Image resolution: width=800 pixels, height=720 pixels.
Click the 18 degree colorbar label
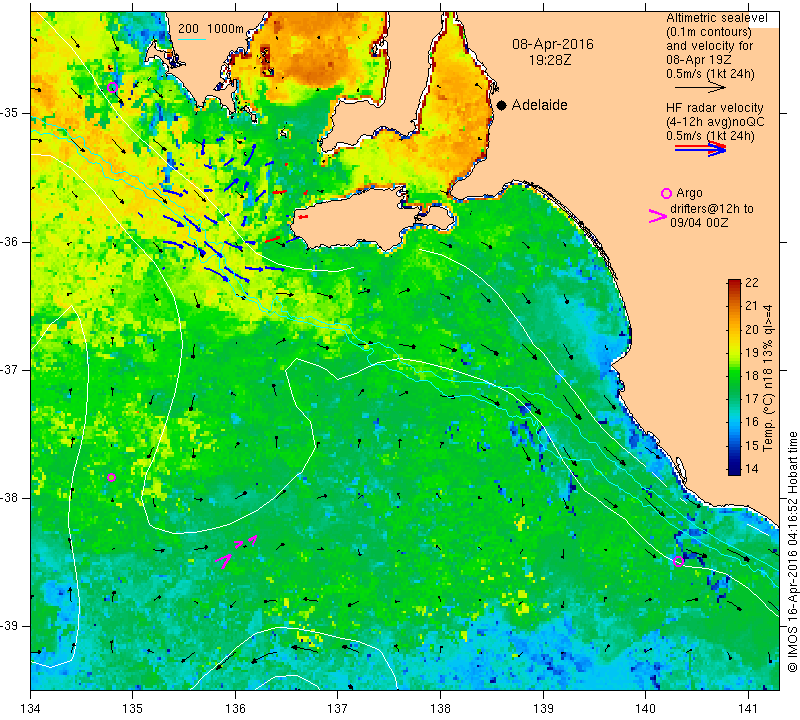coord(752,376)
